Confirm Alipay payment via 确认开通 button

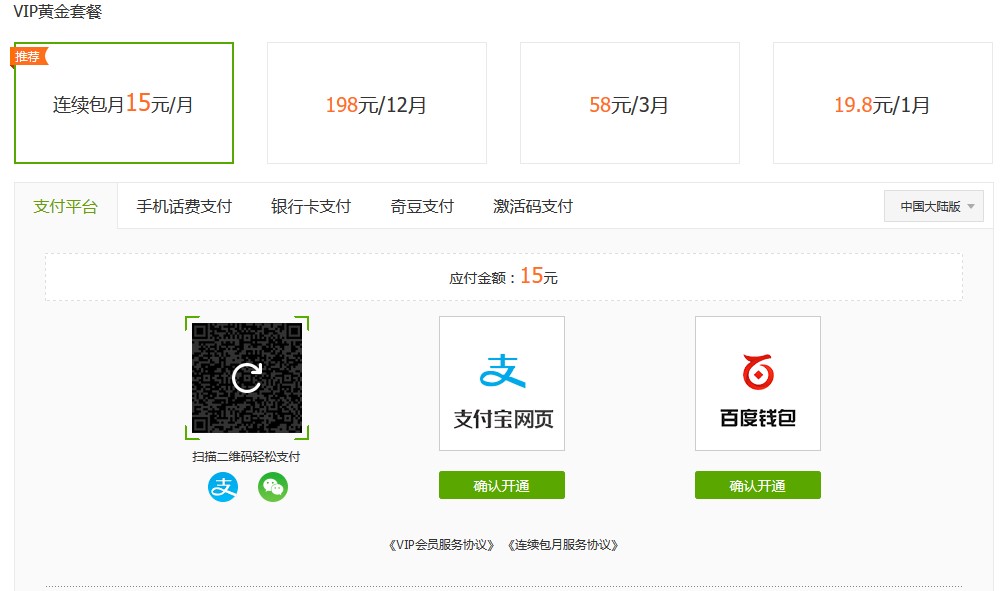coord(501,485)
